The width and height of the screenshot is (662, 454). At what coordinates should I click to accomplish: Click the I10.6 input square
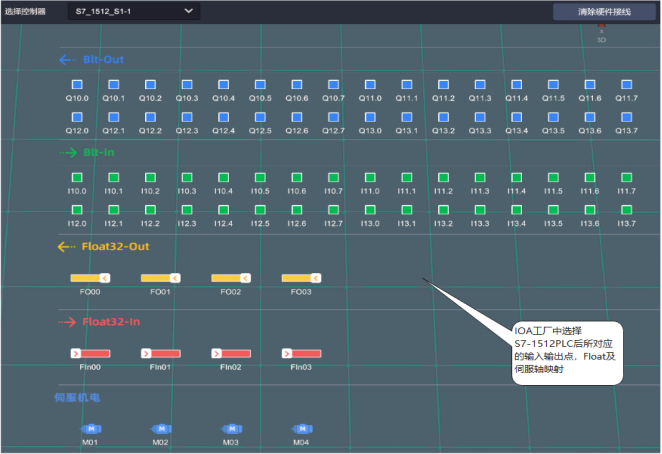pyautogui.click(x=297, y=177)
